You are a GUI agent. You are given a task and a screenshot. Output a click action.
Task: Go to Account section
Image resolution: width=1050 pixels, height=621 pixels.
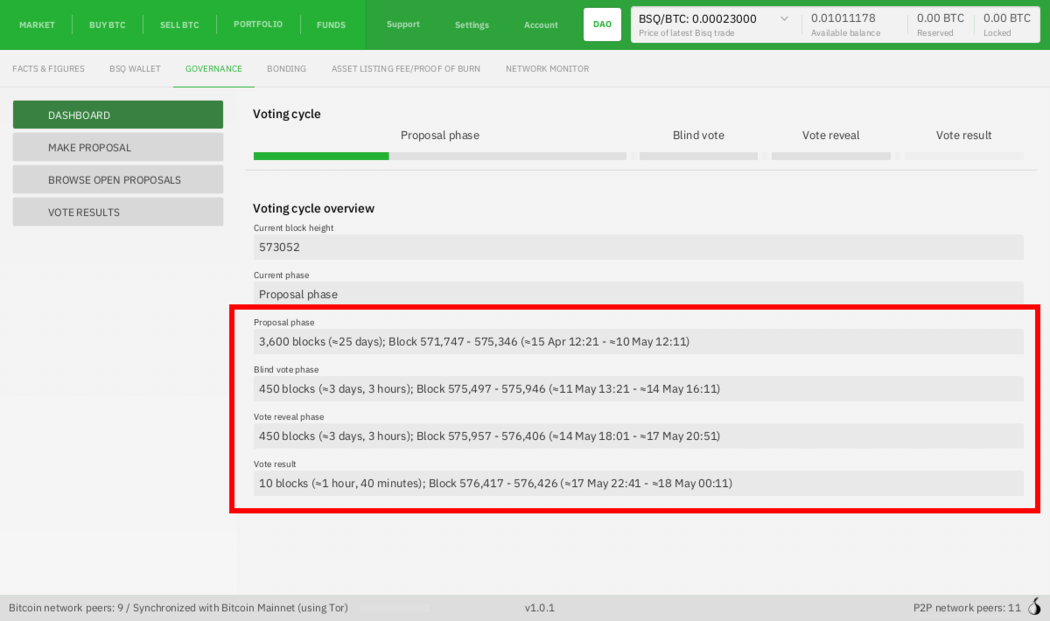pyautogui.click(x=541, y=25)
